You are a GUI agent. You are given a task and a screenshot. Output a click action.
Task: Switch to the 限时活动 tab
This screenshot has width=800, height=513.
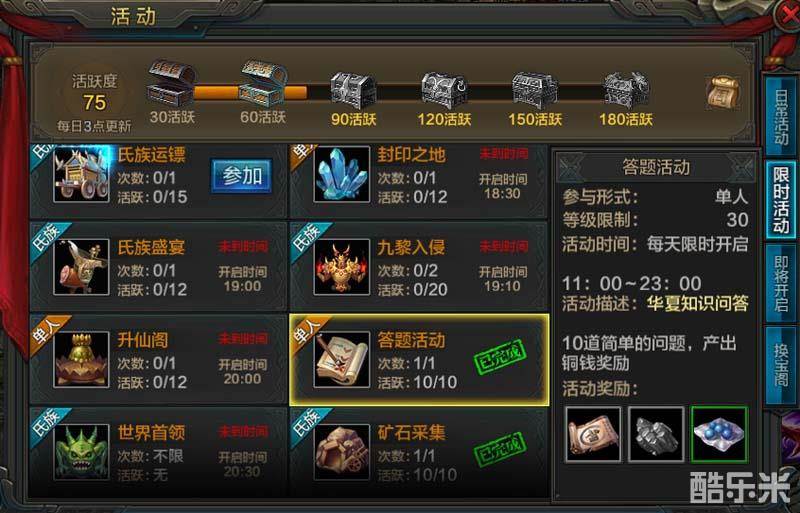pos(781,200)
